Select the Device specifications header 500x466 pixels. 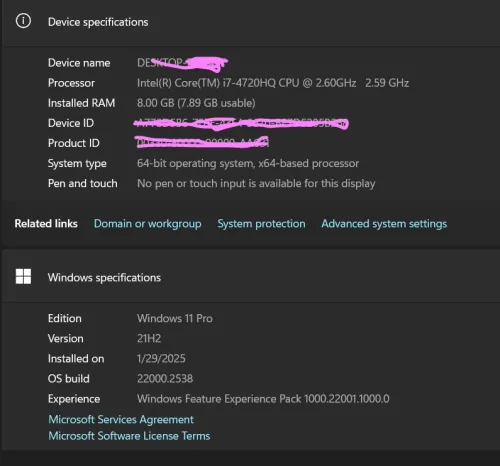tap(98, 22)
